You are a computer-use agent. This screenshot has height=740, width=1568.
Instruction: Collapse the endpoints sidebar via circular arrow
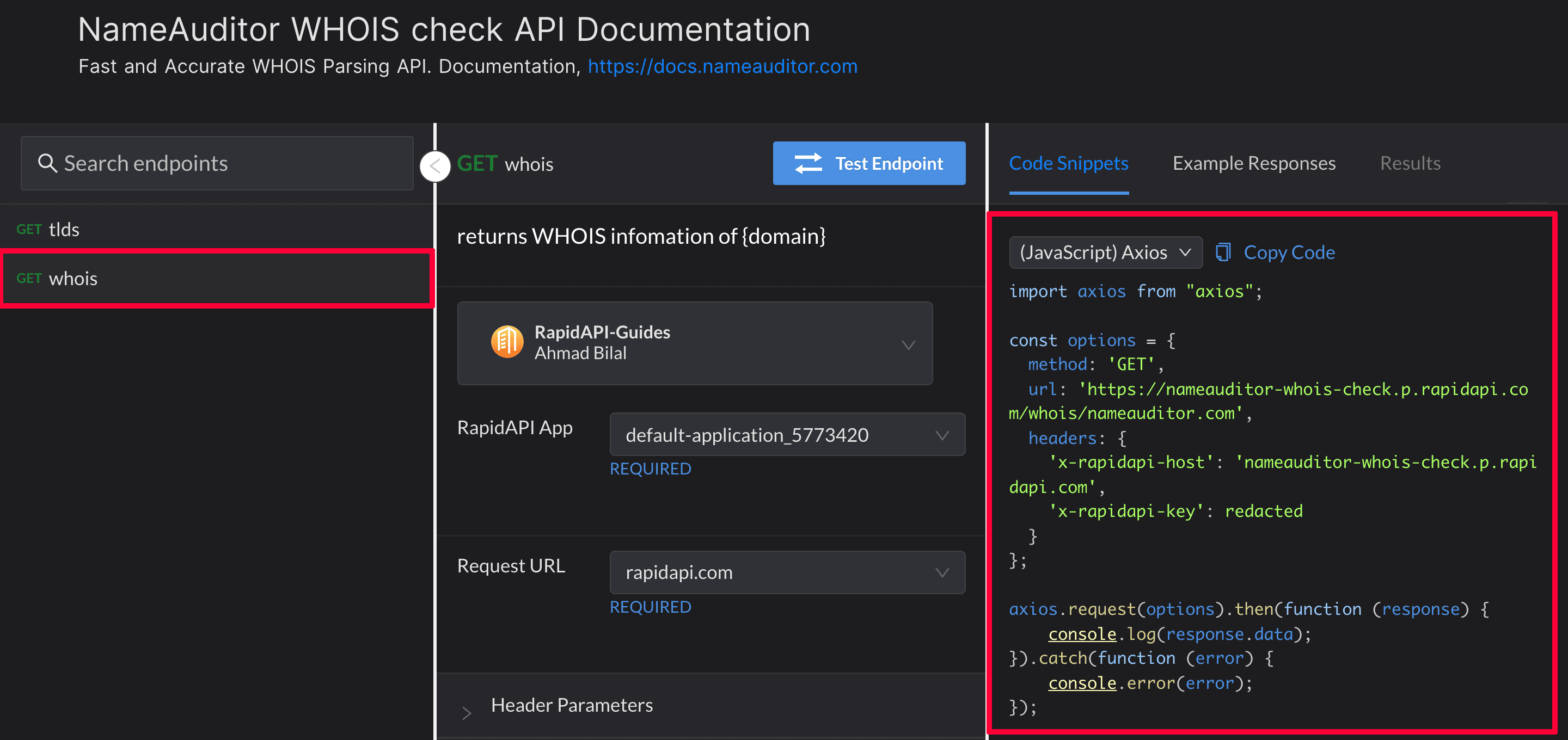(434, 165)
